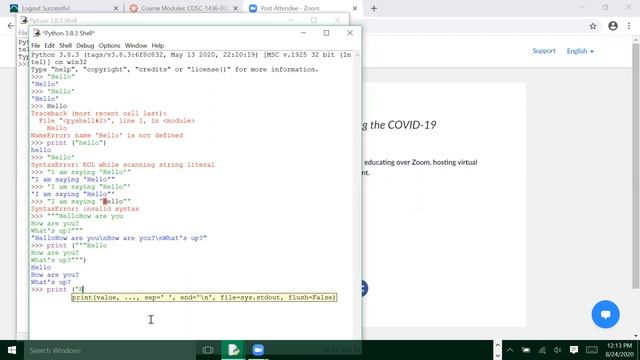Open the volume tray icon

pyautogui.click(x=558, y=350)
